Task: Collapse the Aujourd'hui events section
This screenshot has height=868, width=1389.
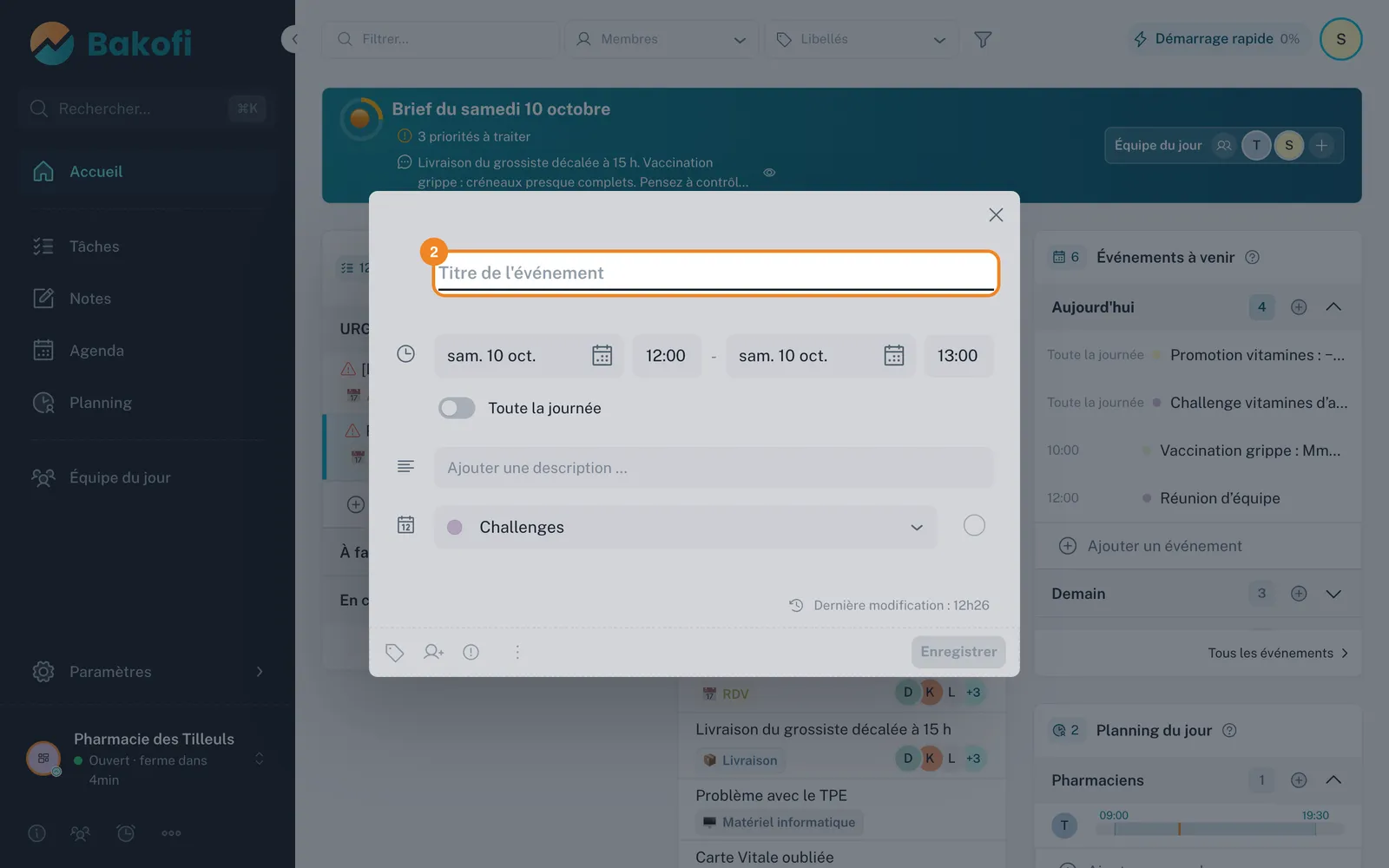Action: point(1333,306)
